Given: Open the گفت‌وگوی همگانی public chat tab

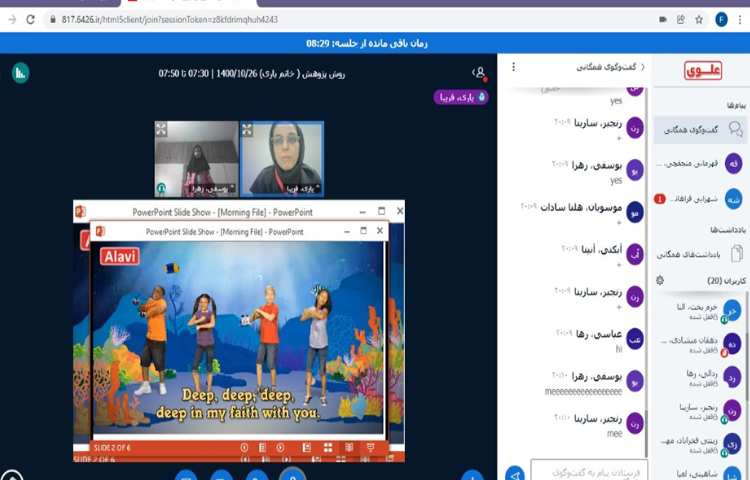Looking at the screenshot, I should [700, 130].
